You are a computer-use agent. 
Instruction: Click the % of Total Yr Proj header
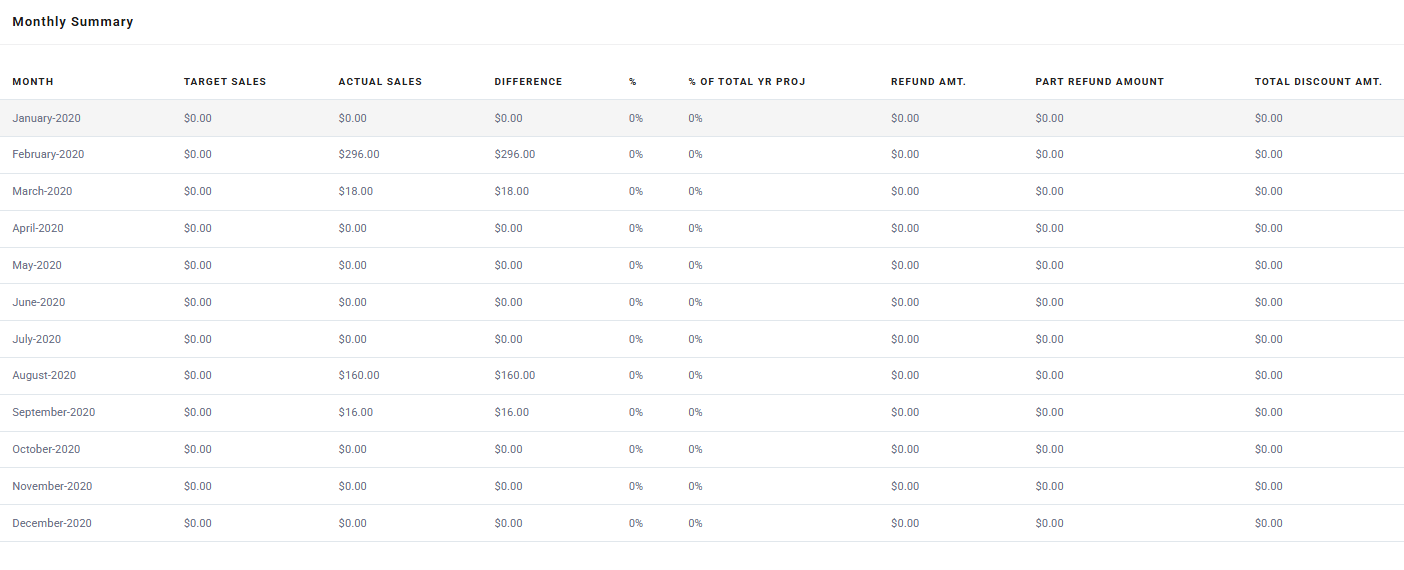click(x=747, y=82)
